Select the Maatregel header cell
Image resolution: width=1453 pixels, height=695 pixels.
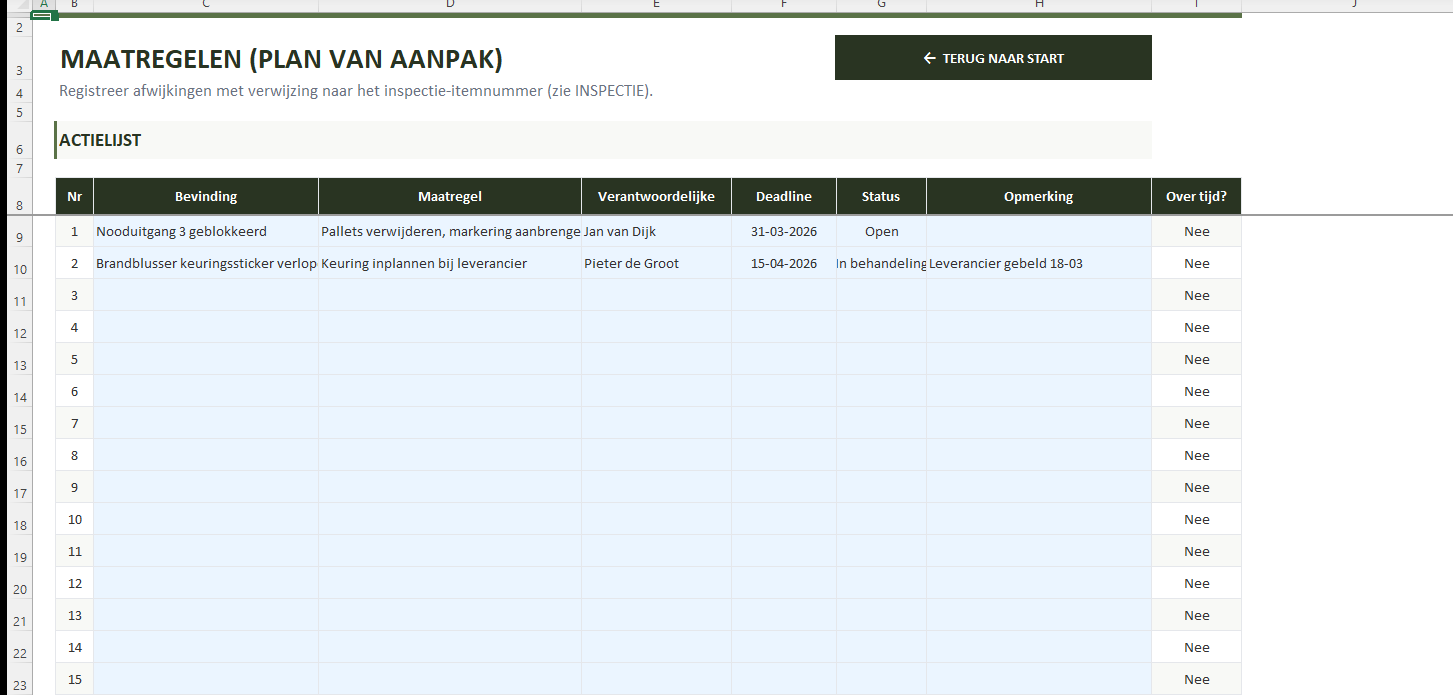449,196
